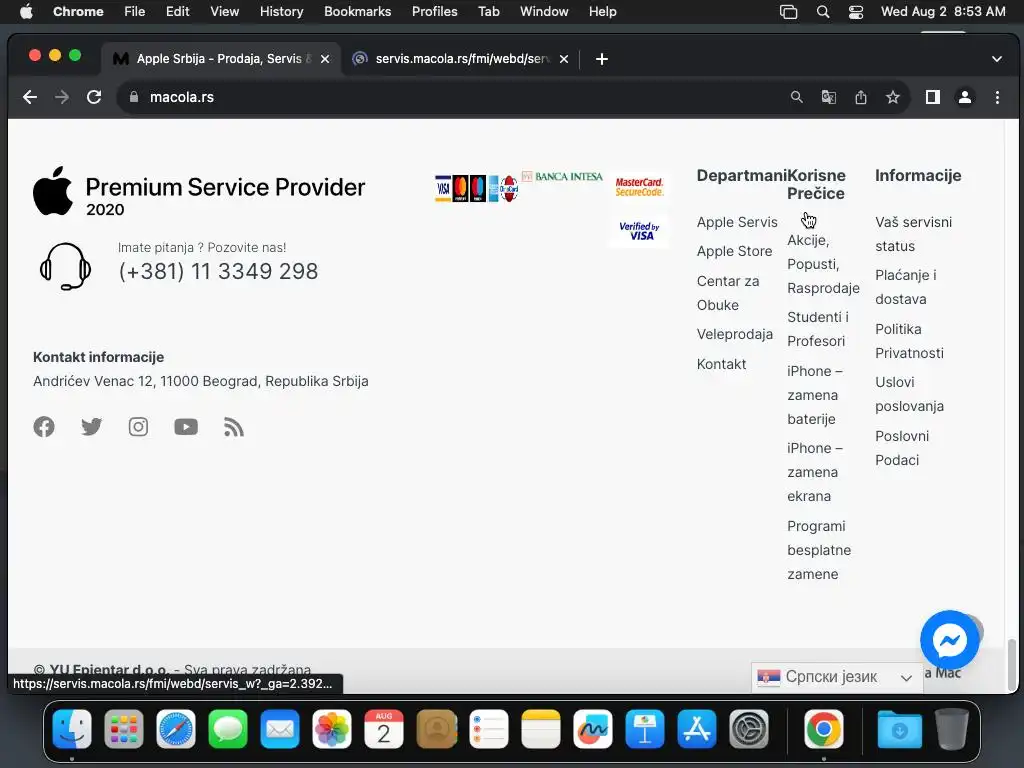Open iPhone – zamena ekrana link
This screenshot has height=768, width=1024.
point(815,472)
